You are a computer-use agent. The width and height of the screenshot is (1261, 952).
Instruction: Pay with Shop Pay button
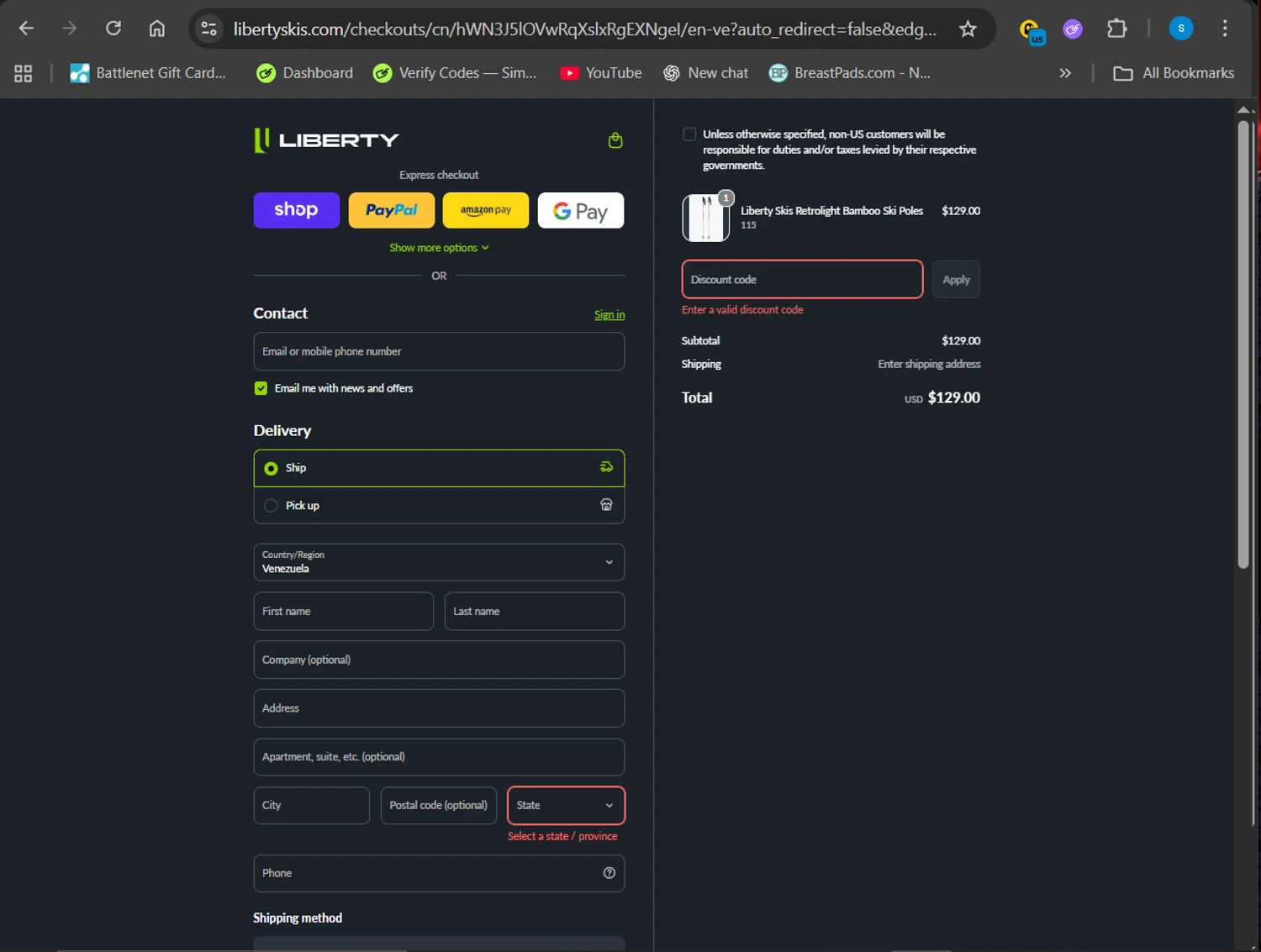297,210
